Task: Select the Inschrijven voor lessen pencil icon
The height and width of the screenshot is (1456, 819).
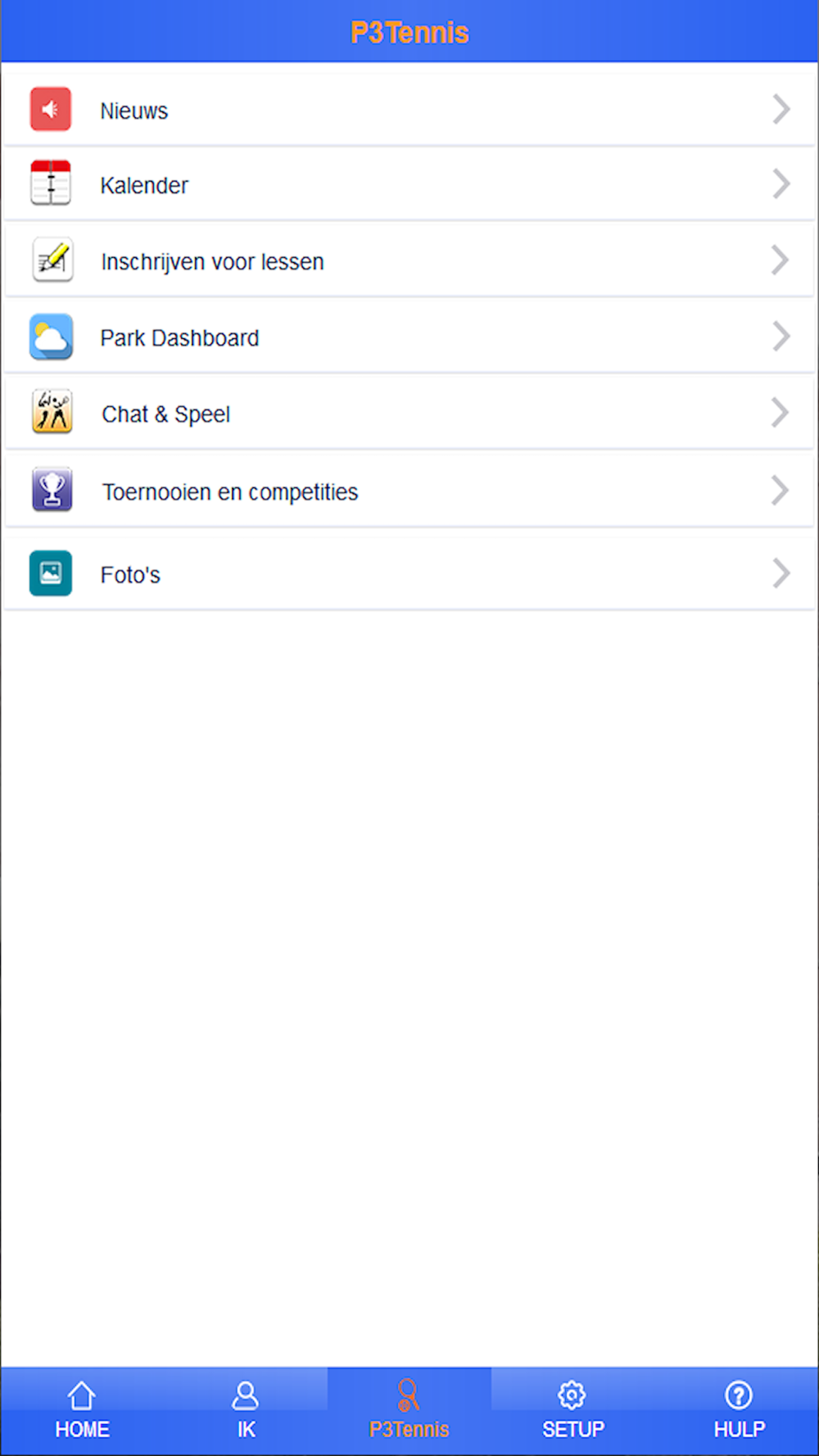Action: [52, 259]
